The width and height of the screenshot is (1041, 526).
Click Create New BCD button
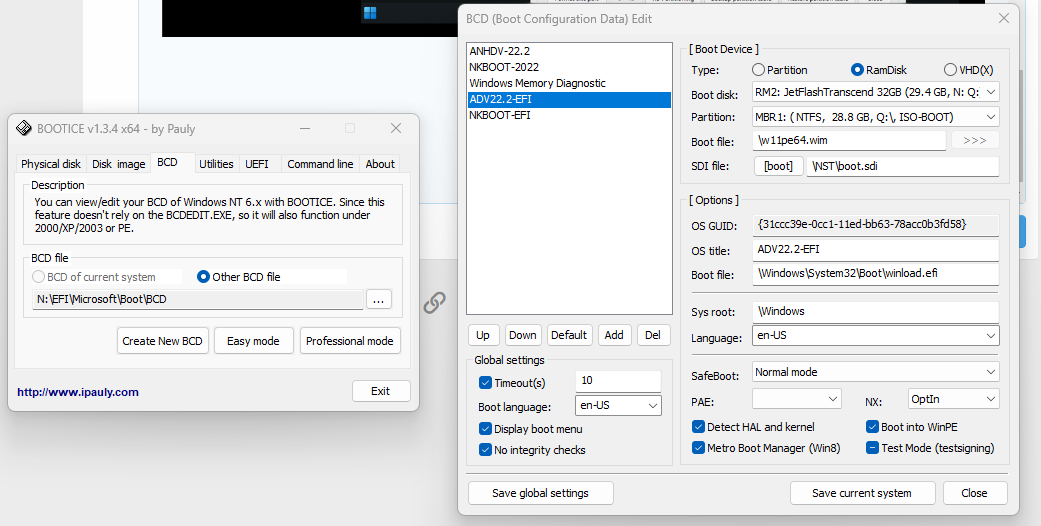coord(163,341)
